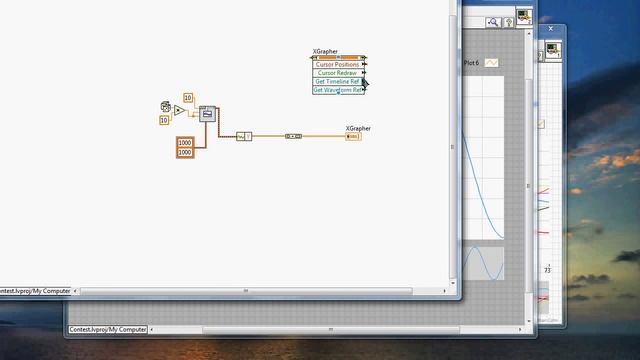Select the Get Timeline Ref property item
640x360 pixels.
pos(338,82)
